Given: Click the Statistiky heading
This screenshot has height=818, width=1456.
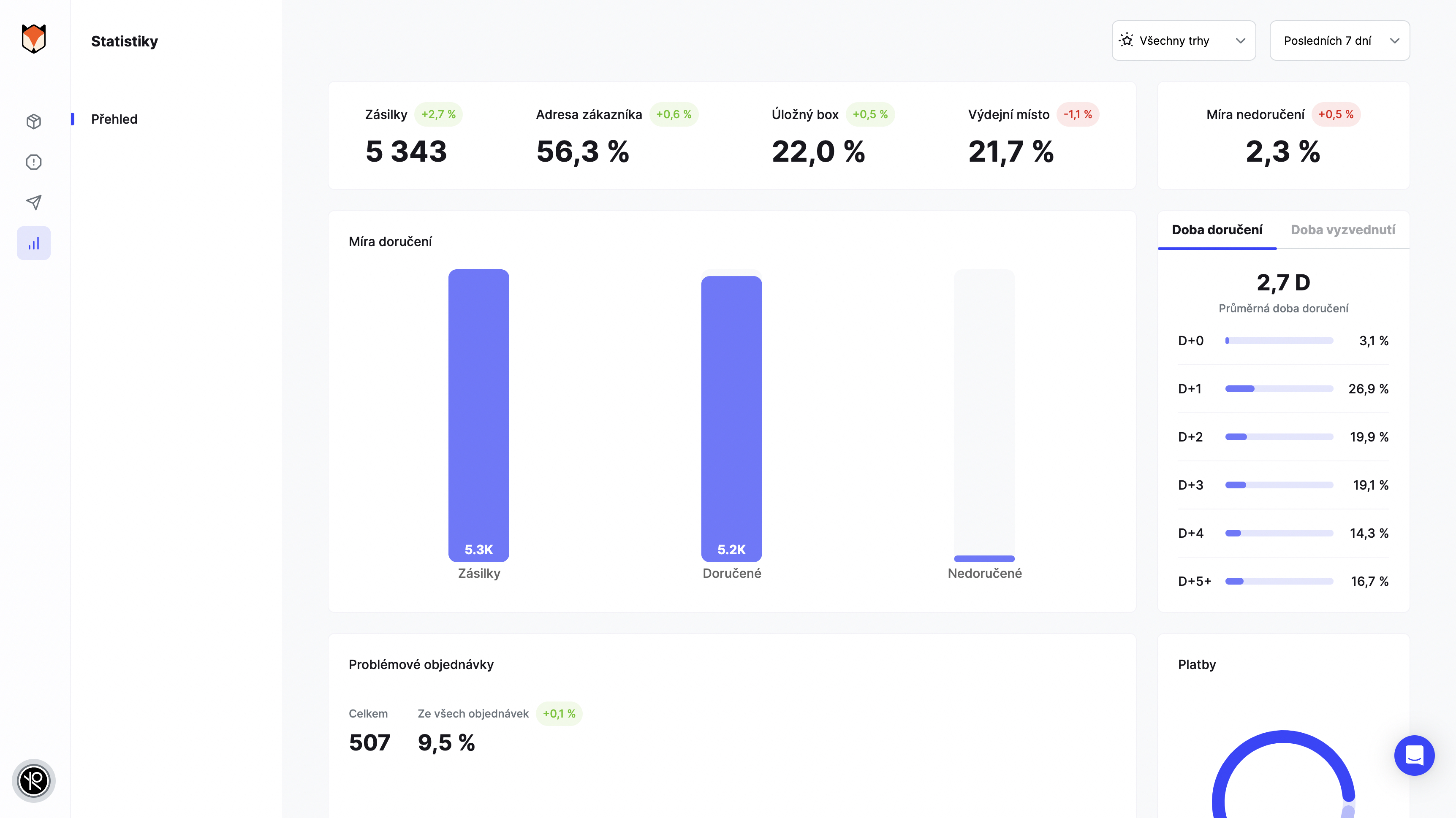Looking at the screenshot, I should coord(124,41).
